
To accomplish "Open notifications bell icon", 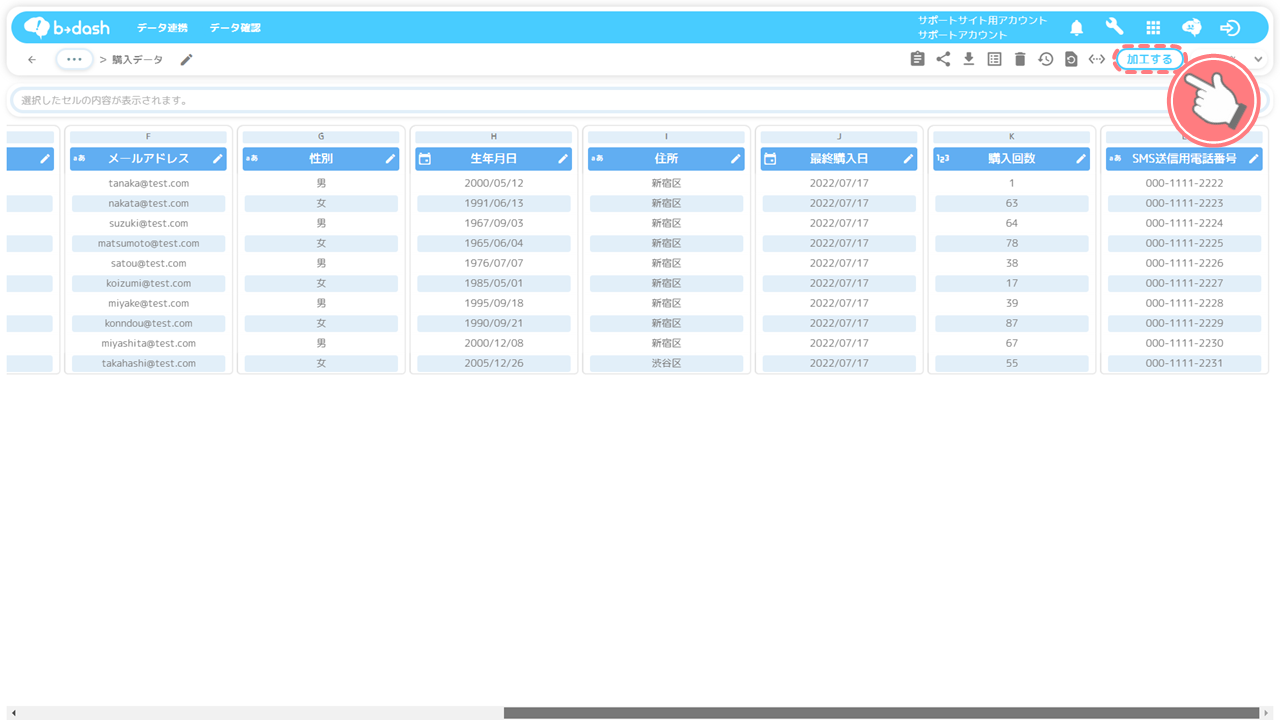I will click(1077, 28).
